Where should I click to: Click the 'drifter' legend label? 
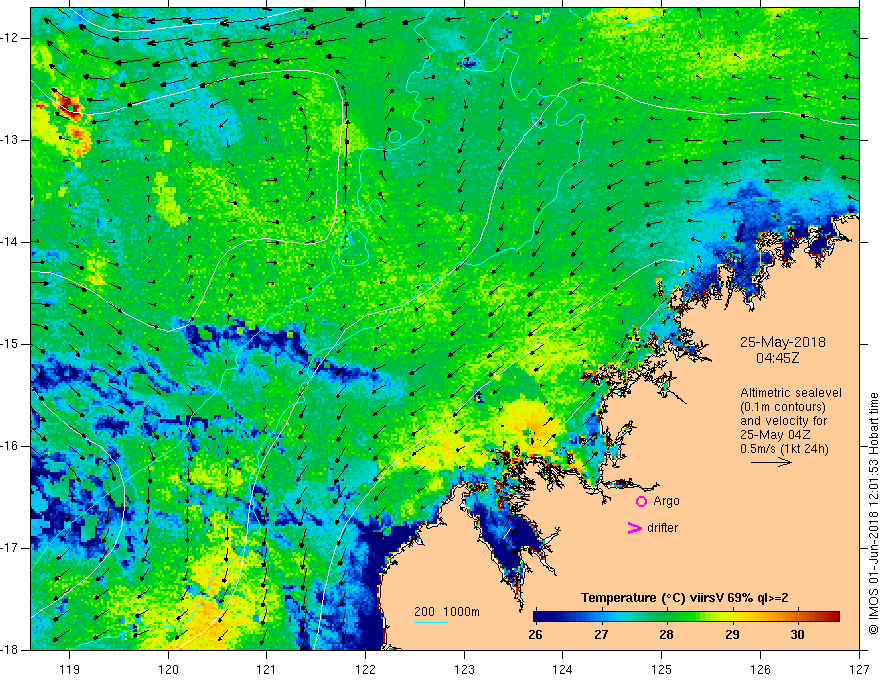pos(662,528)
